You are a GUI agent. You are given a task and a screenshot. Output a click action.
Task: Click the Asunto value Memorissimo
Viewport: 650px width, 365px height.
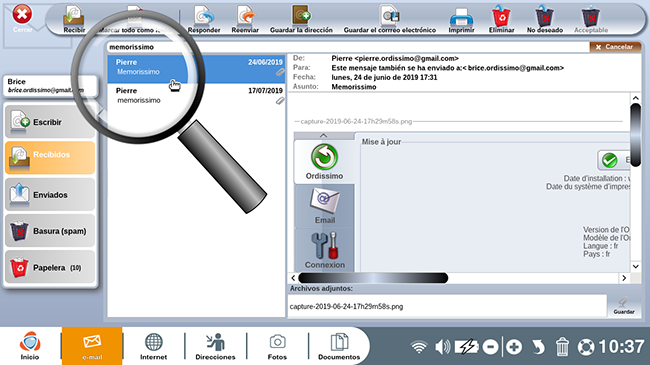point(354,87)
